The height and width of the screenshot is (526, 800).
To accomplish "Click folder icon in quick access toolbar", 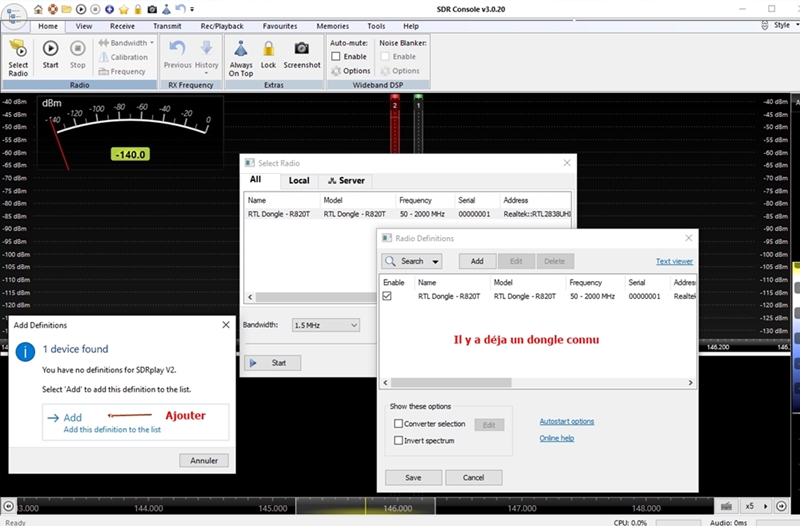I will pos(66,9).
